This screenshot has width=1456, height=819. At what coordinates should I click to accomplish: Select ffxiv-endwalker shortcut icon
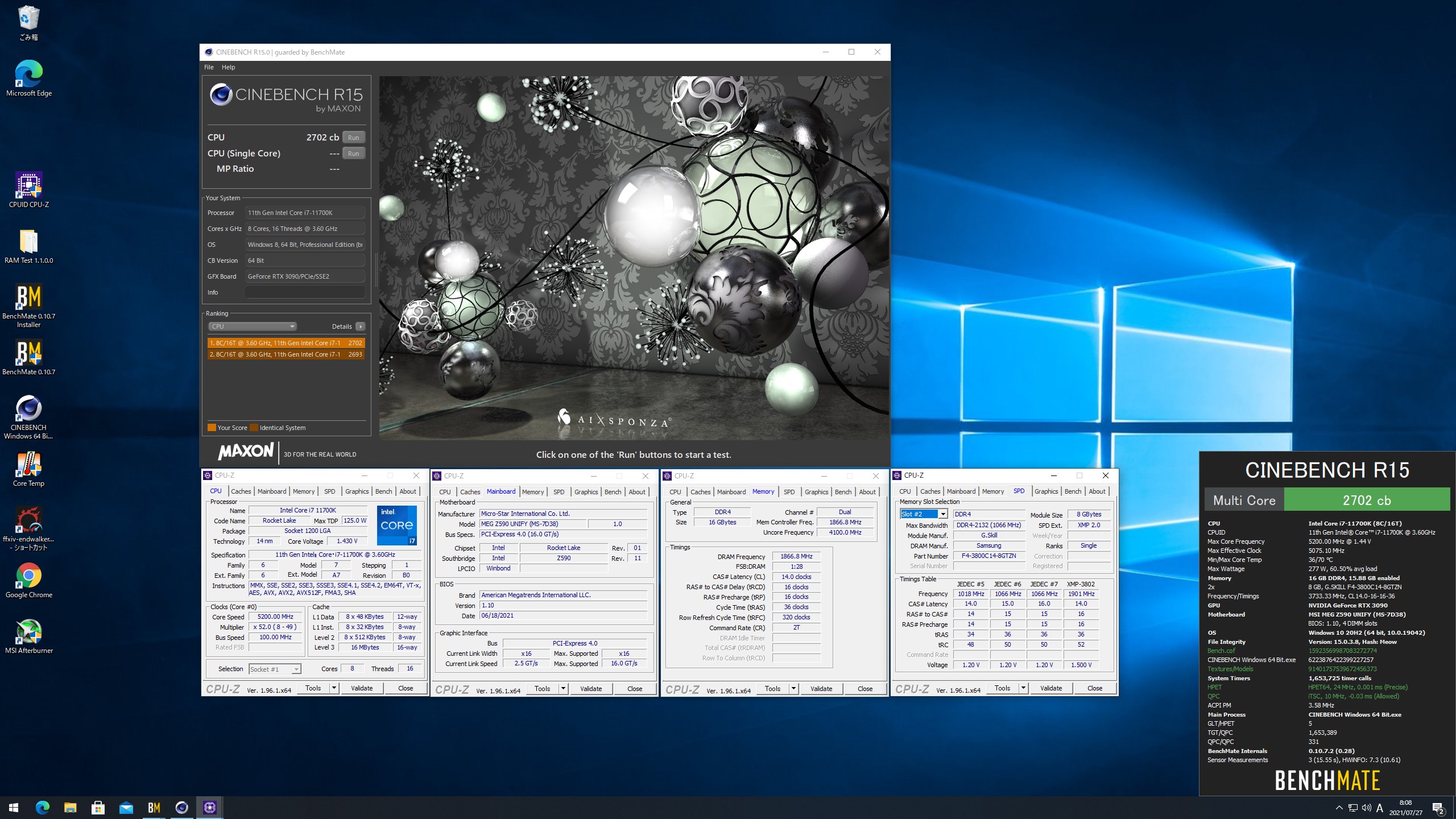tap(28, 528)
